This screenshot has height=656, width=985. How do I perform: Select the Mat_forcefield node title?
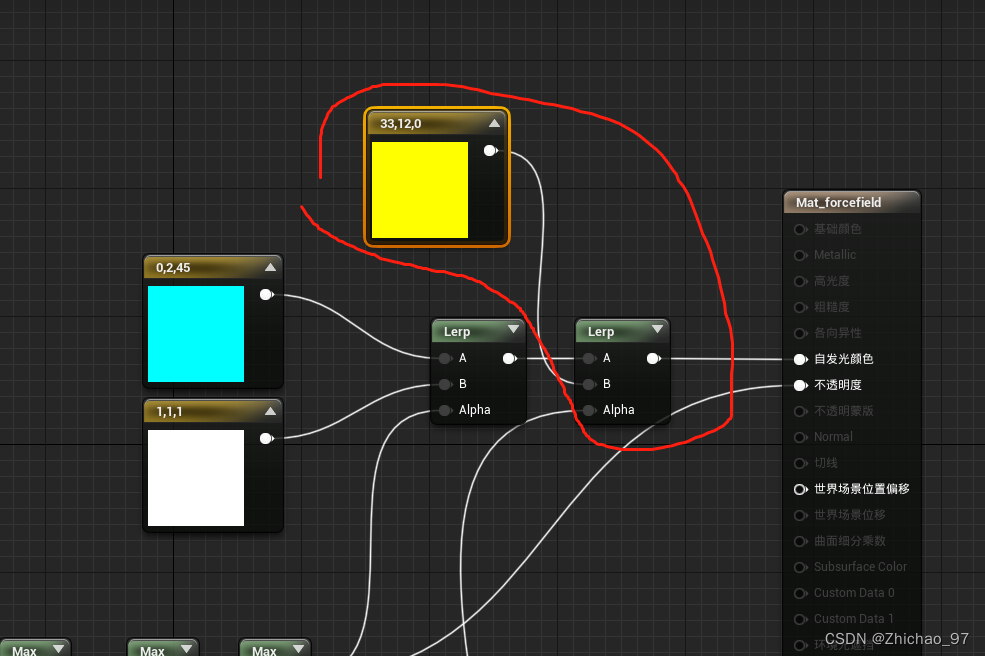point(838,202)
